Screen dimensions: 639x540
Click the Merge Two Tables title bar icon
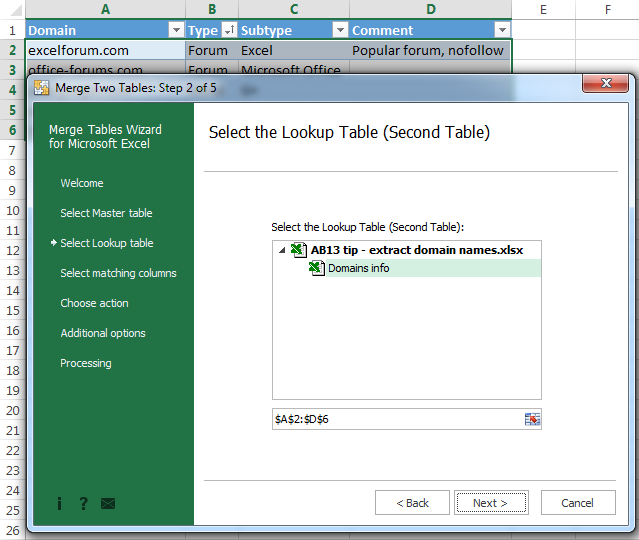(x=42, y=87)
